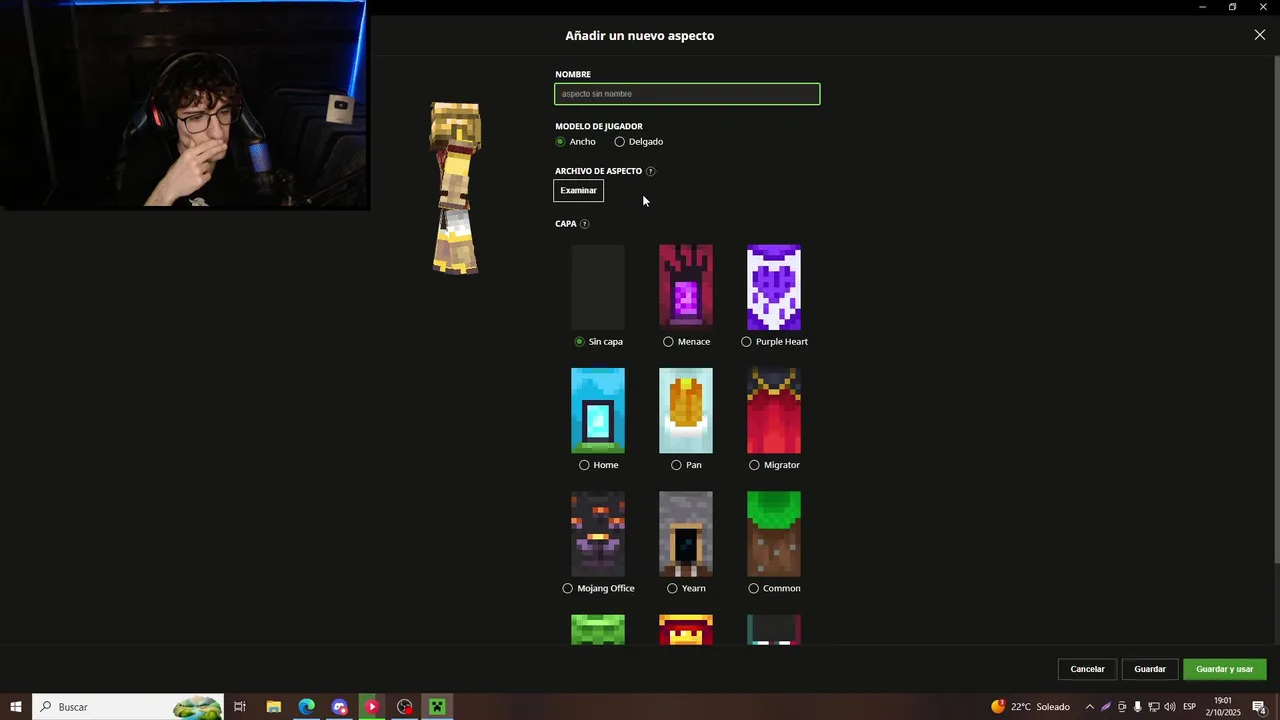This screenshot has width=1280, height=720.
Task: Click the Common cape image
Action: pos(774,534)
